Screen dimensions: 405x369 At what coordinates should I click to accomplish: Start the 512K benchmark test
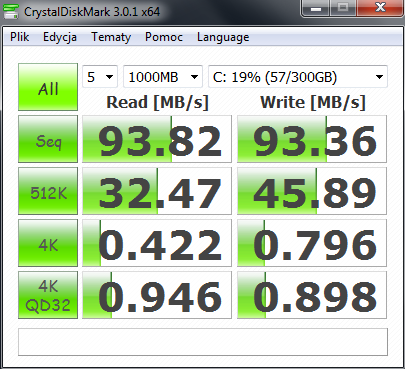coord(48,191)
